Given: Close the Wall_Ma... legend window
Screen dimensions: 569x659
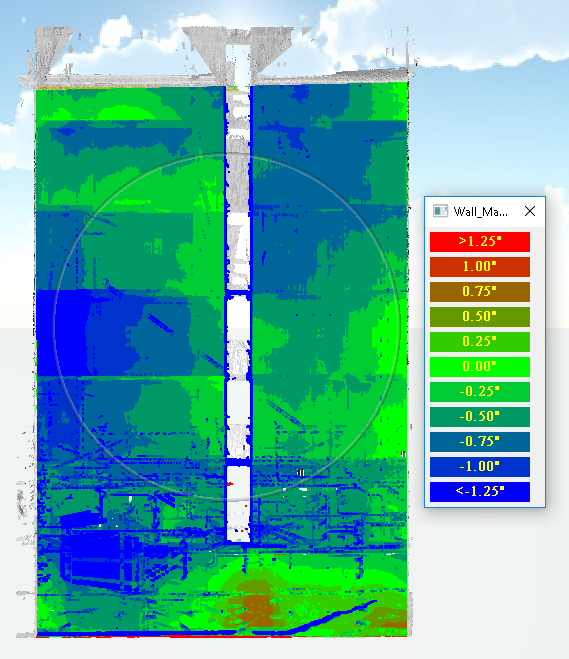Looking at the screenshot, I should click(530, 211).
